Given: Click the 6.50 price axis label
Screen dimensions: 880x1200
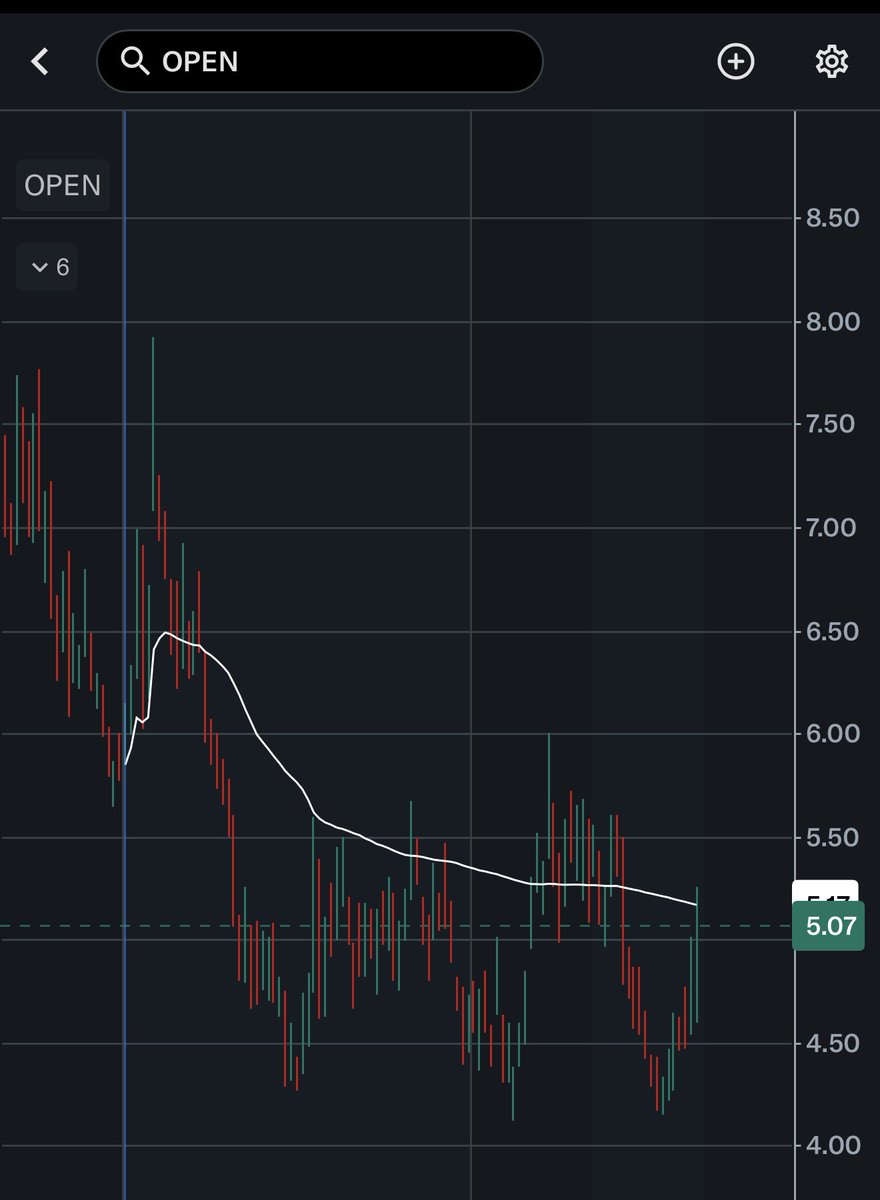Looking at the screenshot, I should (832, 631).
